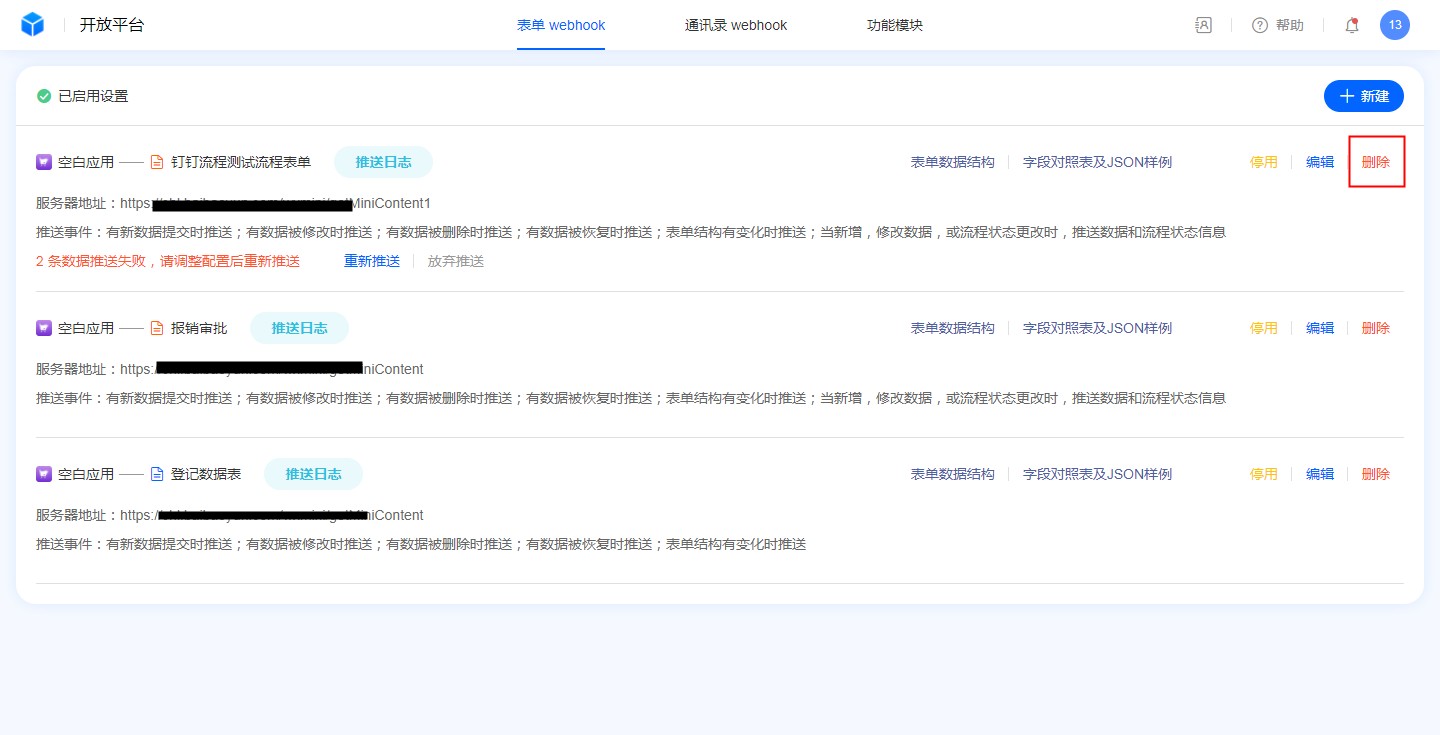1440x735 pixels.
Task: Click purple app icon in first webhook row
Action: click(44, 162)
